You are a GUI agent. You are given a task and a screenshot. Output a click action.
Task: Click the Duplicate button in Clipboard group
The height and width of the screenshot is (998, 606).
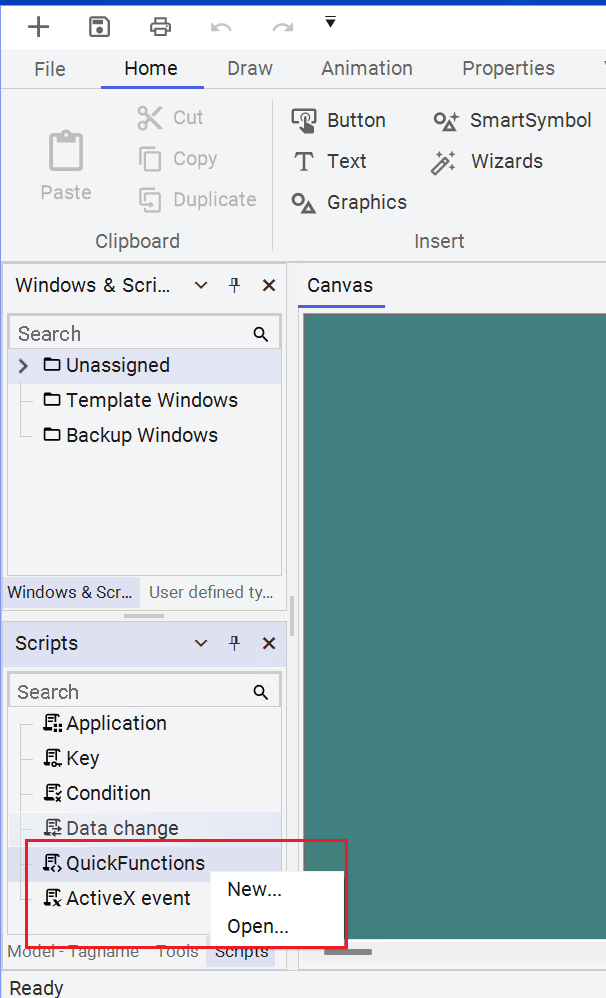[197, 200]
